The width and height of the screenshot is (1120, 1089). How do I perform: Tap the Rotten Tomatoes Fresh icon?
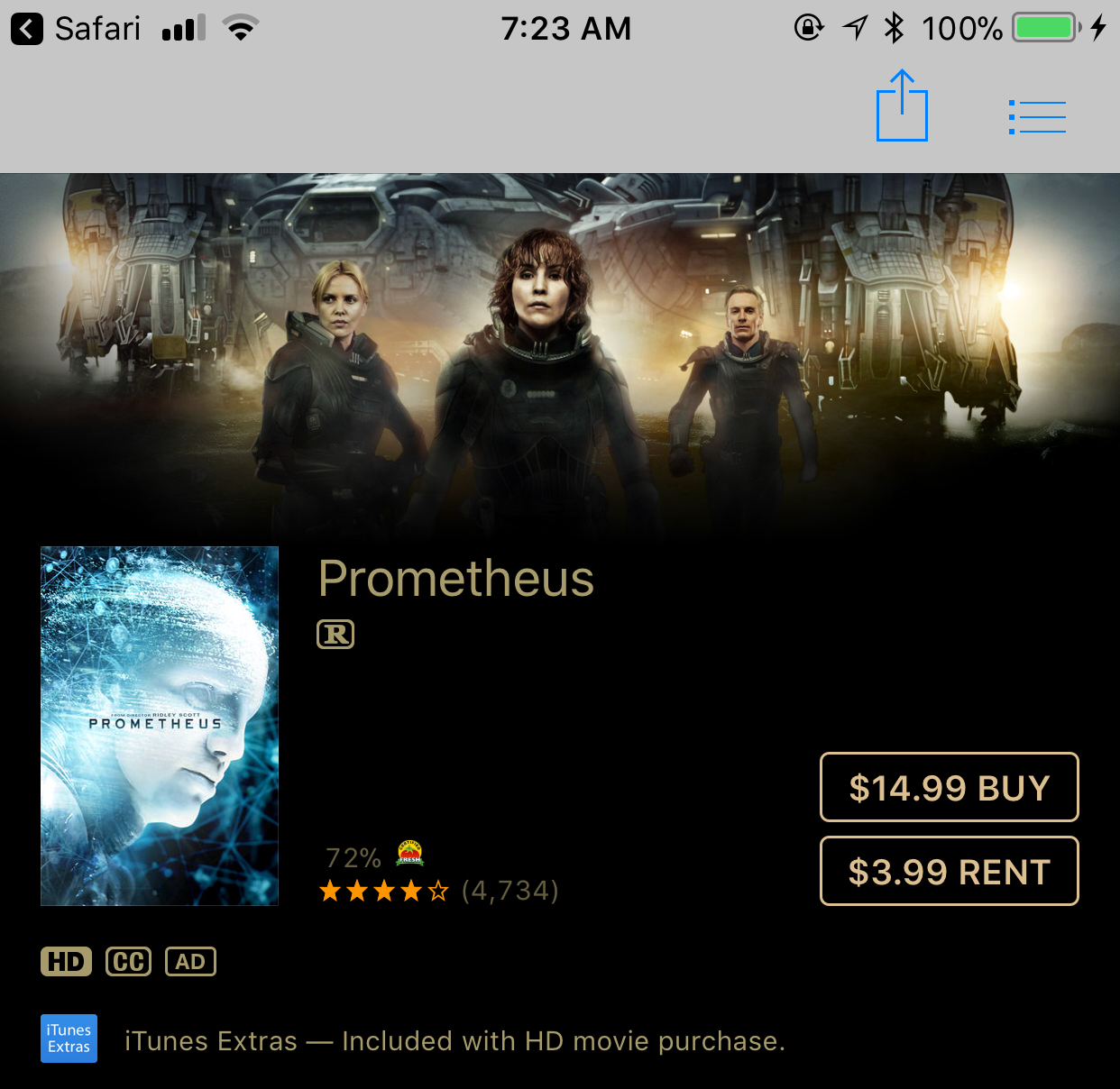[x=410, y=853]
